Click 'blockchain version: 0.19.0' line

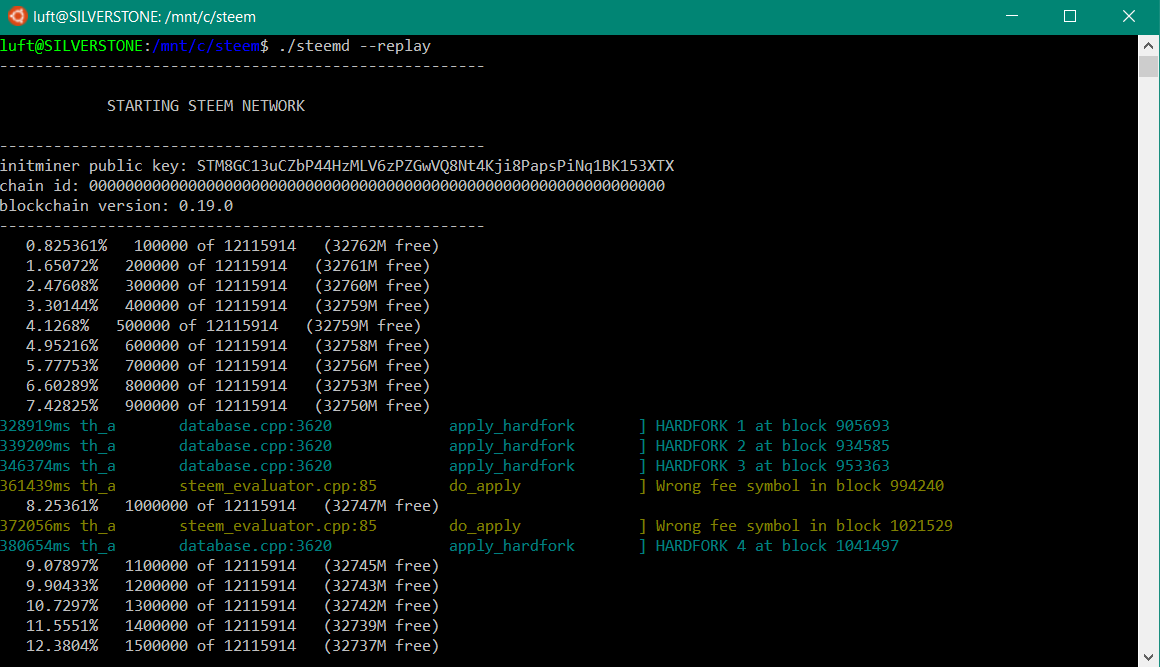pos(116,206)
